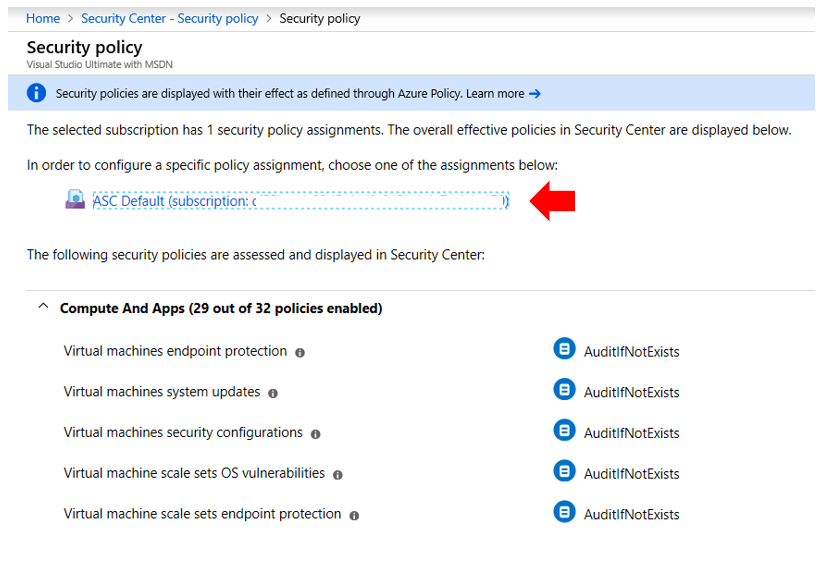Click effect icon for scale sets OS vulnerabilities

564,471
